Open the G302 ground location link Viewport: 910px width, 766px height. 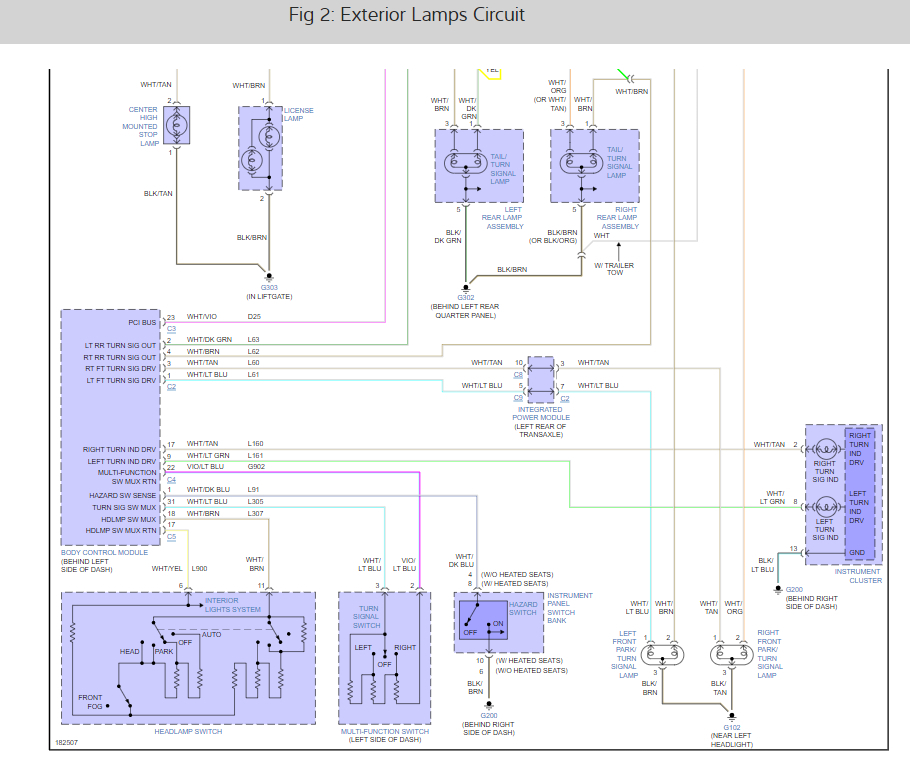(465, 298)
